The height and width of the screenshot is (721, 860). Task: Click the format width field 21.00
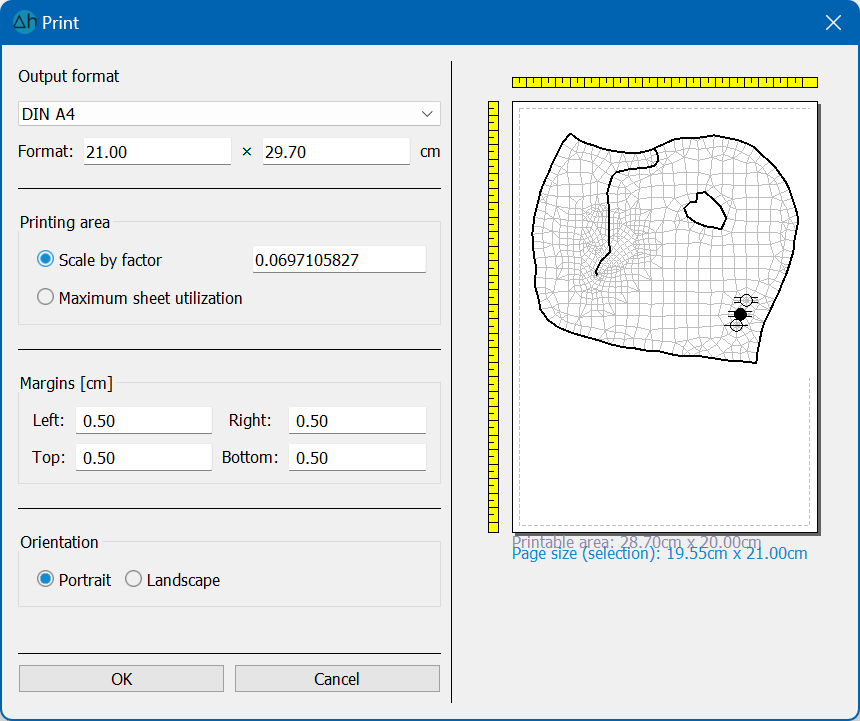click(x=157, y=151)
